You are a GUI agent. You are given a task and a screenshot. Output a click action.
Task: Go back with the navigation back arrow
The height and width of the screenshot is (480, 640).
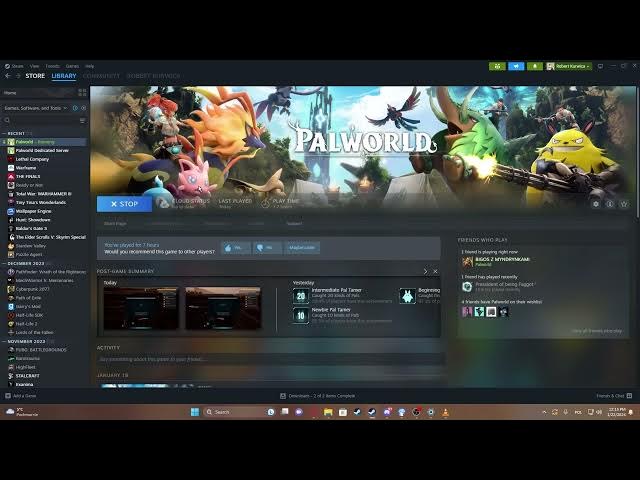(7, 76)
